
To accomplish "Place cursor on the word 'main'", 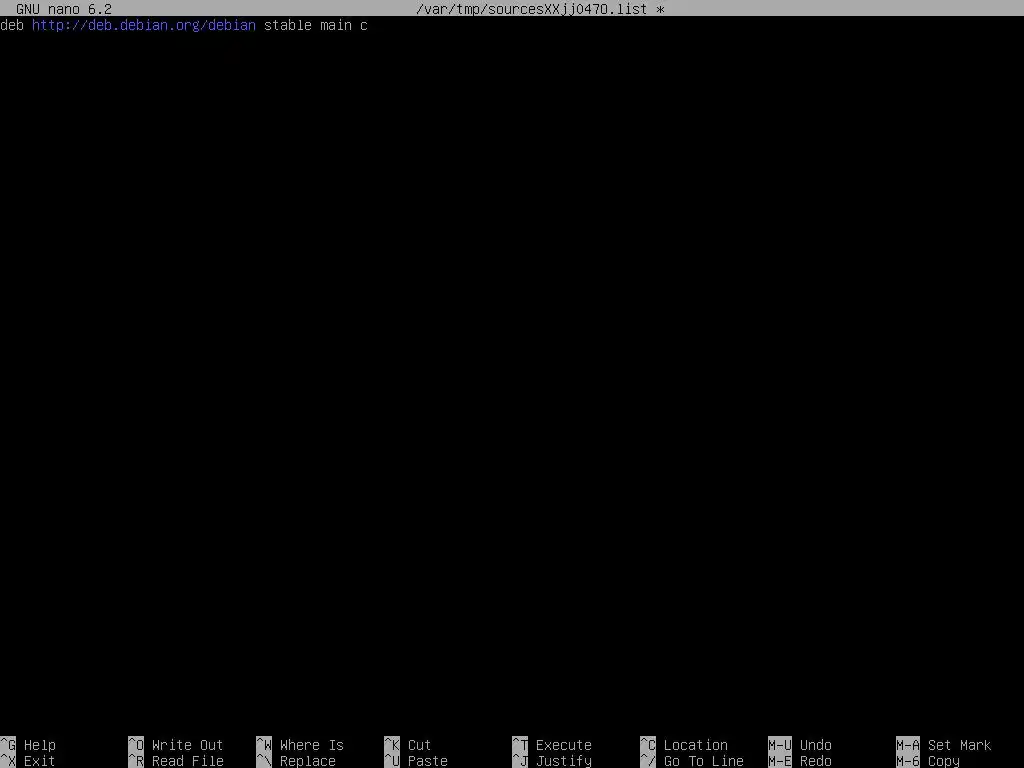I will pos(336,25).
